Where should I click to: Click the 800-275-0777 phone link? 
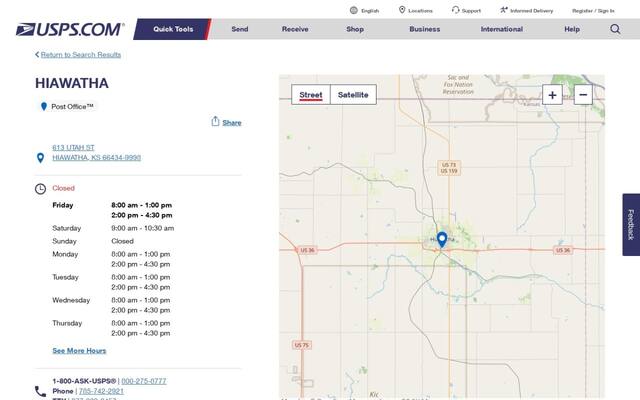tap(144, 381)
